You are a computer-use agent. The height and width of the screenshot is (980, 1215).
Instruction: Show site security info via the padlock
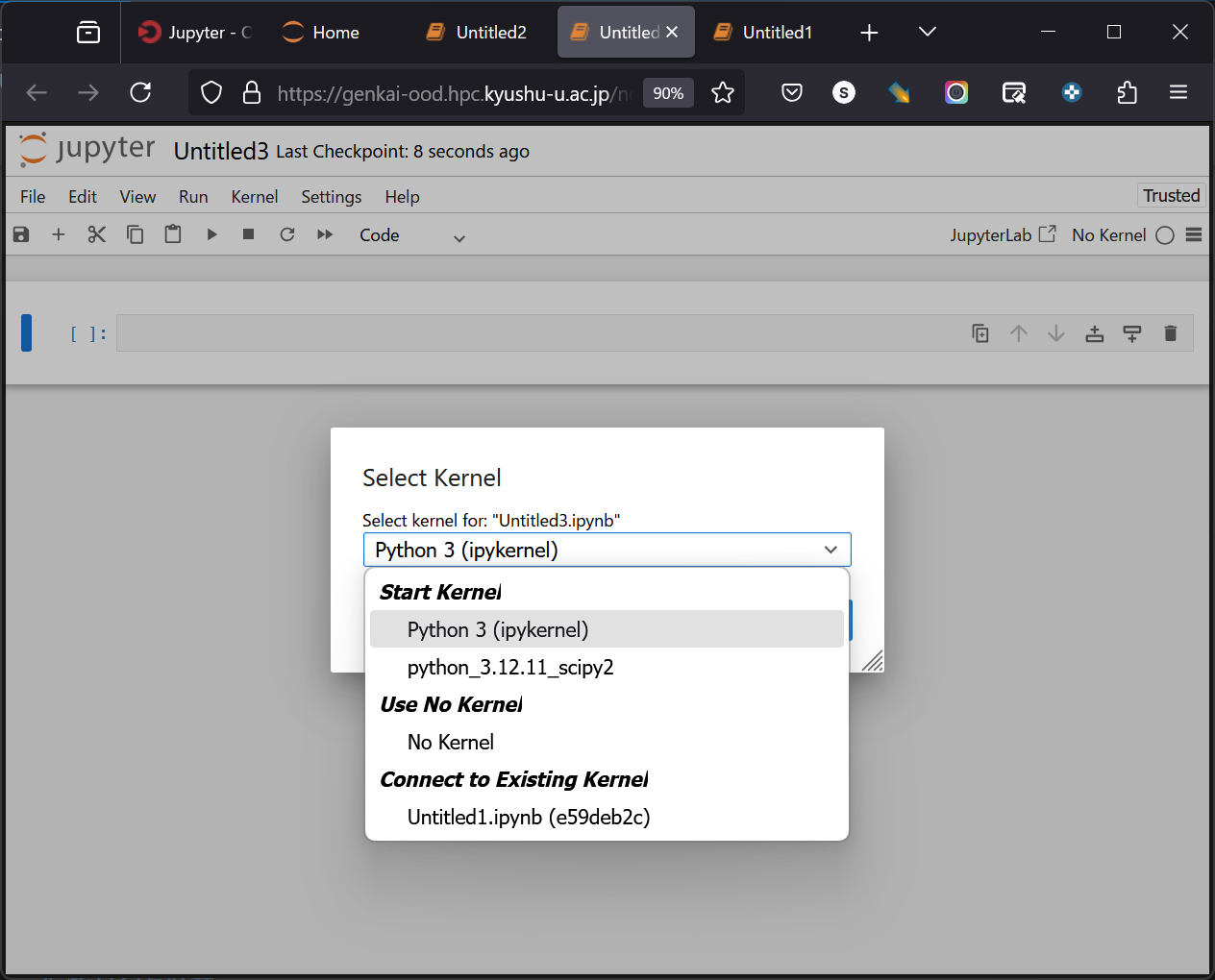[252, 92]
